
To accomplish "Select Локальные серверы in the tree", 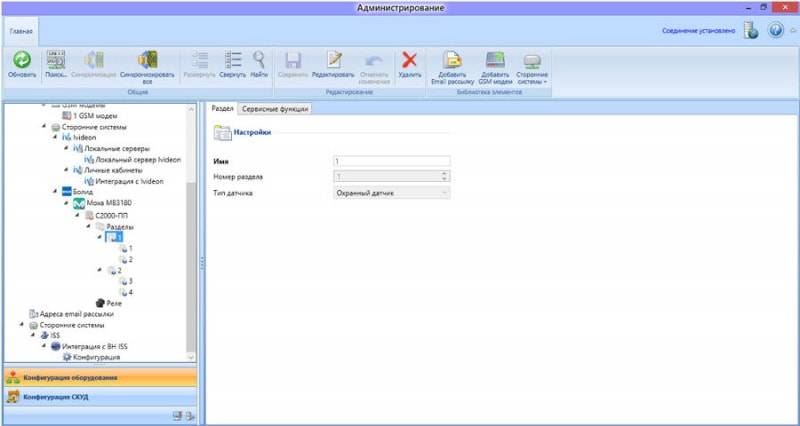I will click(x=112, y=148).
